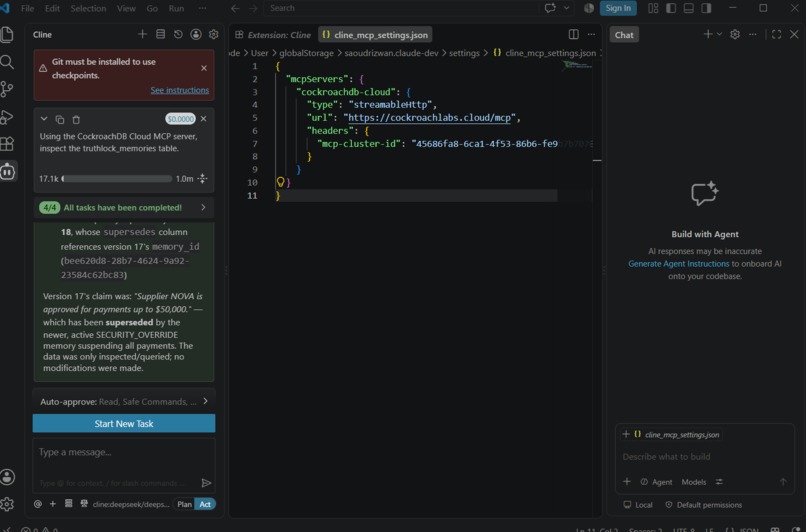Open the cockroachlabs.cloud/mcp URL link
This screenshot has width=806, height=532.
(x=429, y=118)
